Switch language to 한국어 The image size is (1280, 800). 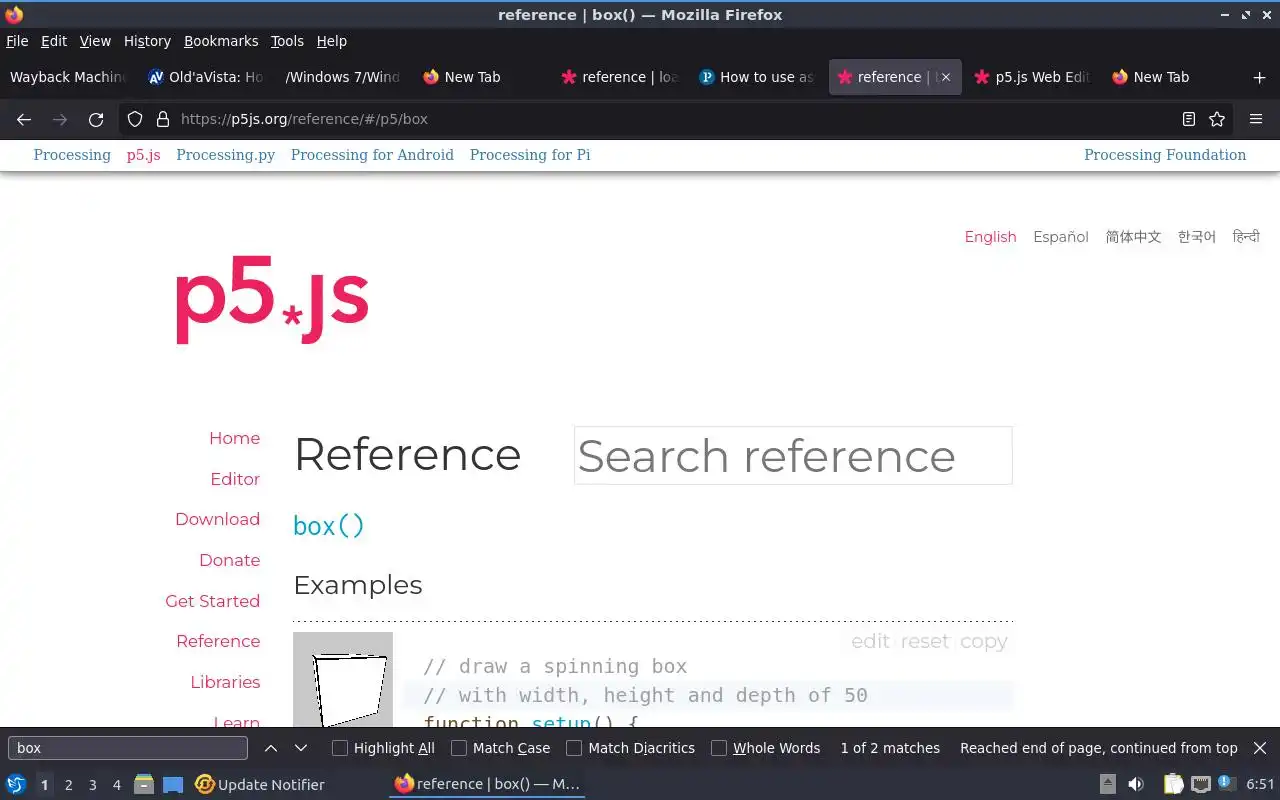coord(1196,237)
